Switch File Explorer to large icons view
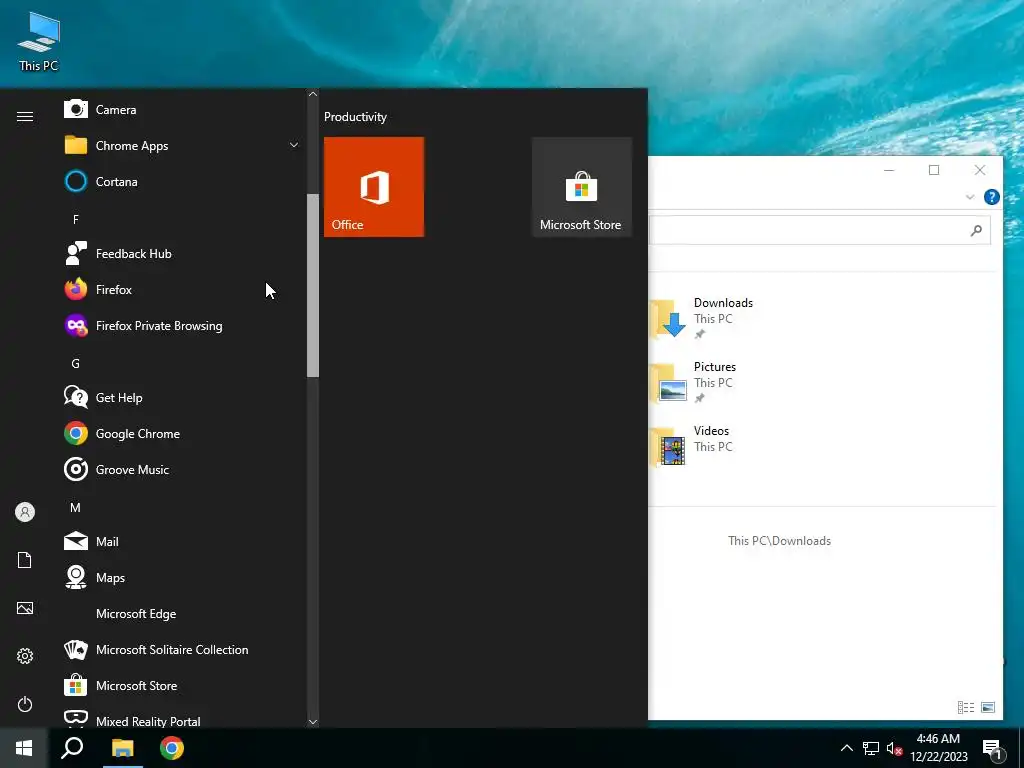The height and width of the screenshot is (768, 1024). coord(988,707)
